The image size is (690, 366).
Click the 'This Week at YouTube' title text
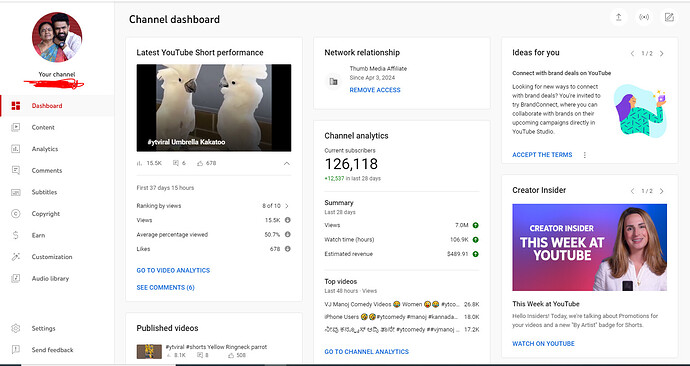click(x=546, y=304)
